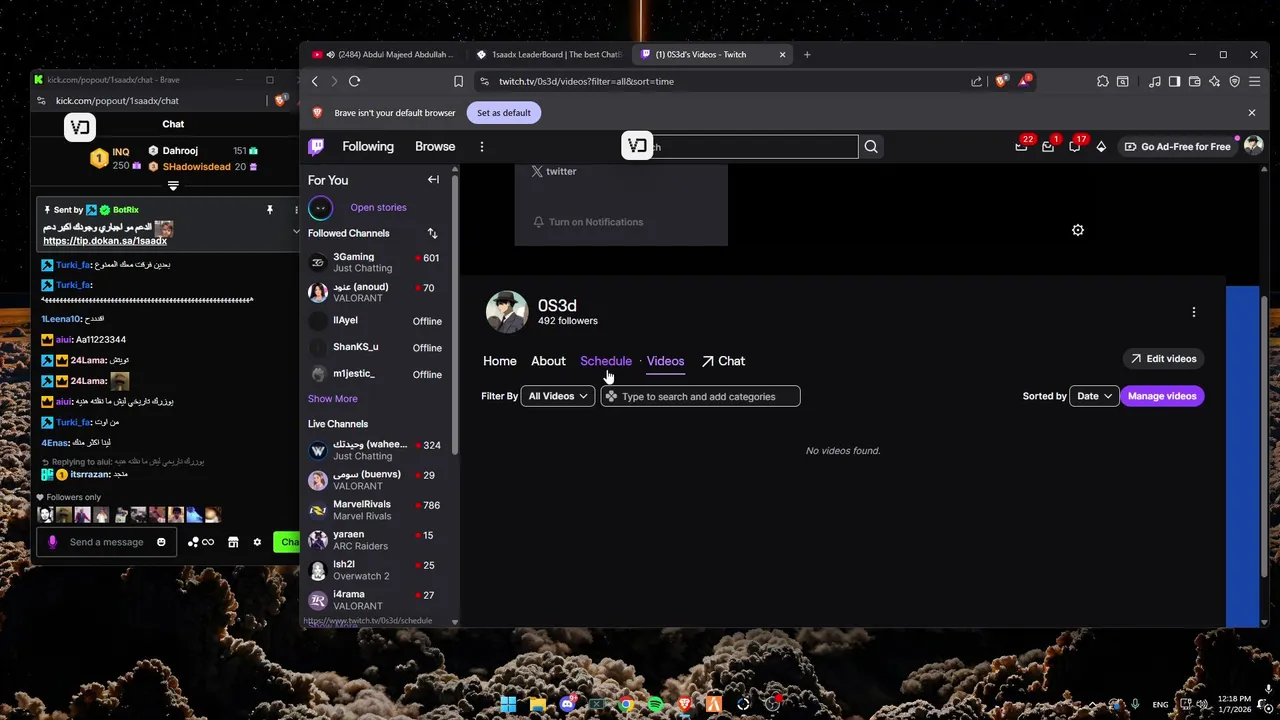Open Brave Wallet icon
The height and width of the screenshot is (720, 1280).
point(1195,81)
